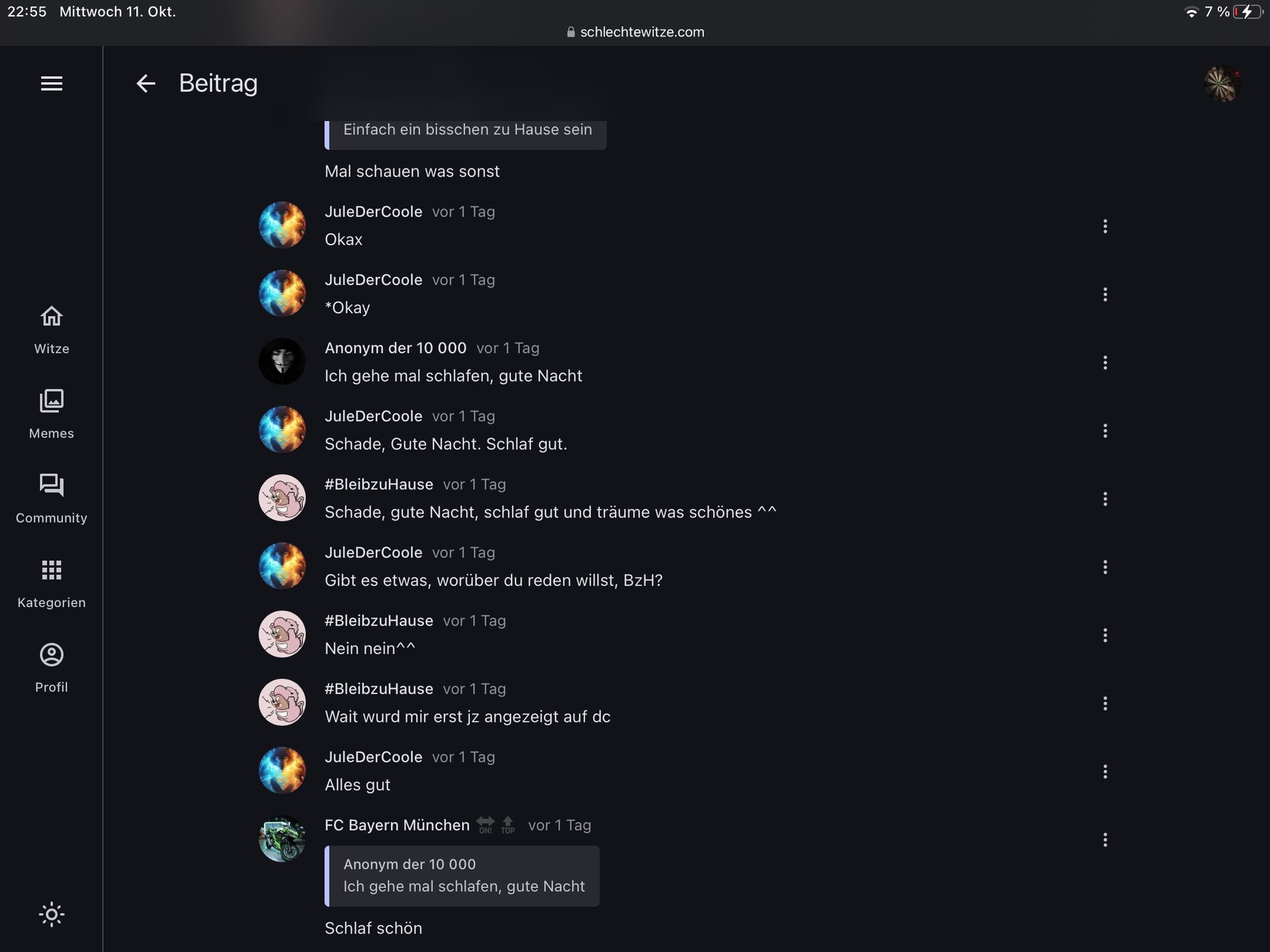Open the hamburger menu

(x=52, y=83)
